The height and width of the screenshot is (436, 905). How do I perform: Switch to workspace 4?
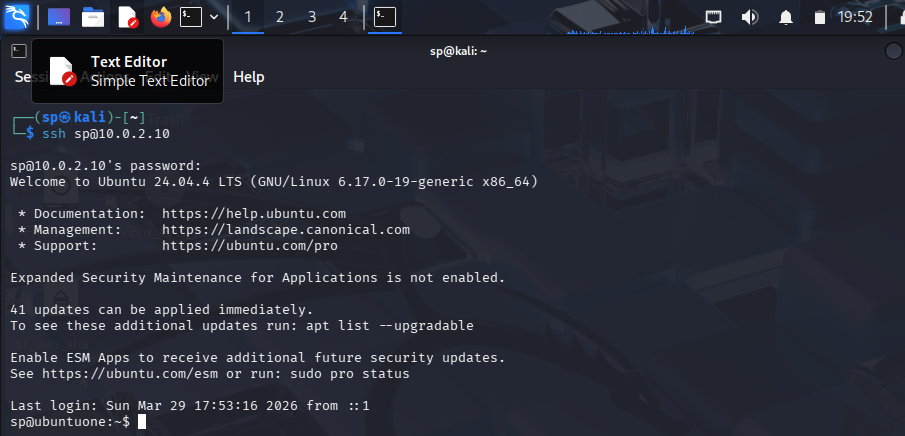click(343, 17)
